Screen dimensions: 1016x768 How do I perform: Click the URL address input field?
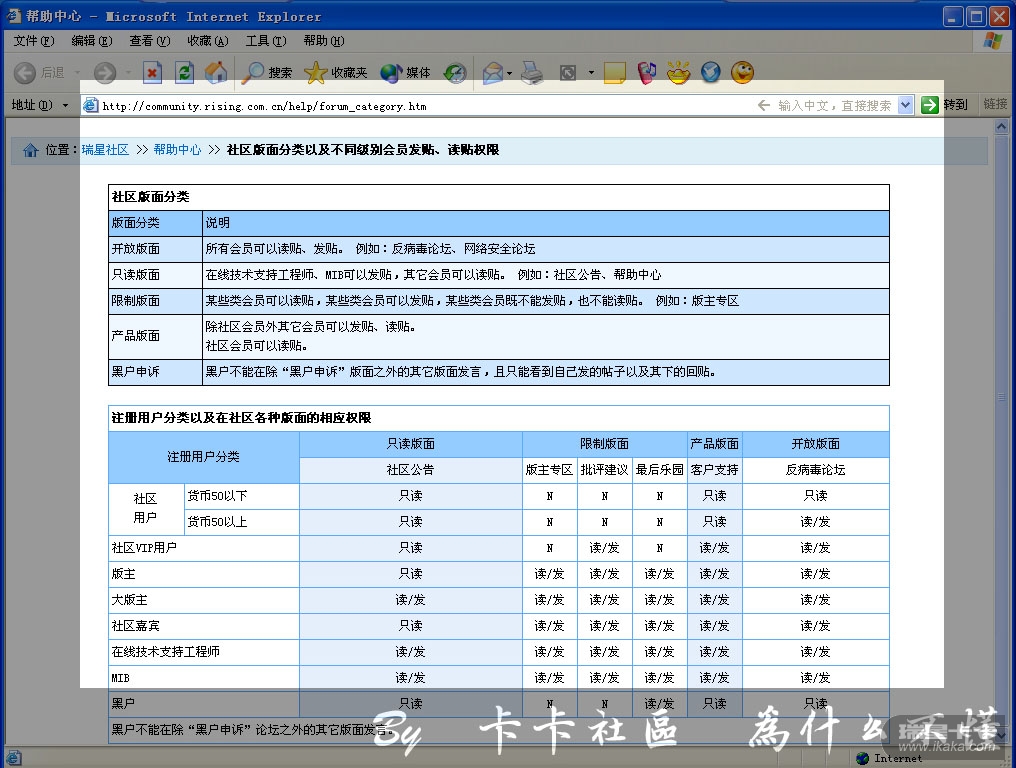[420, 106]
